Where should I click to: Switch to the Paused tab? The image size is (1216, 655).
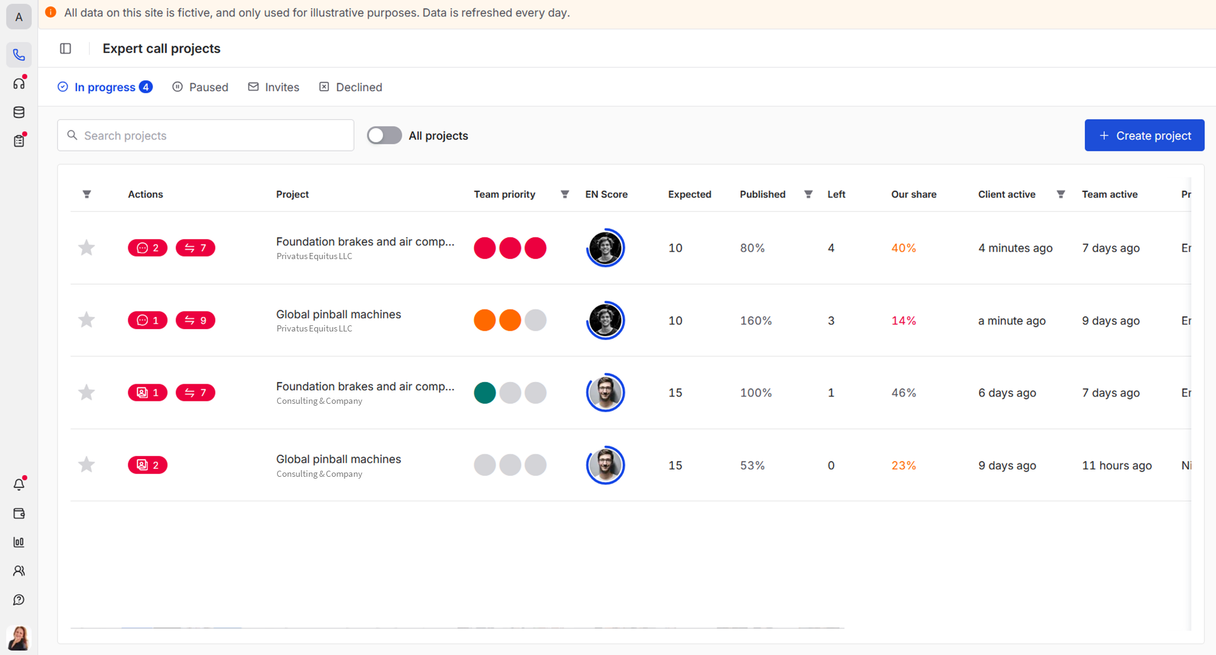pos(200,87)
